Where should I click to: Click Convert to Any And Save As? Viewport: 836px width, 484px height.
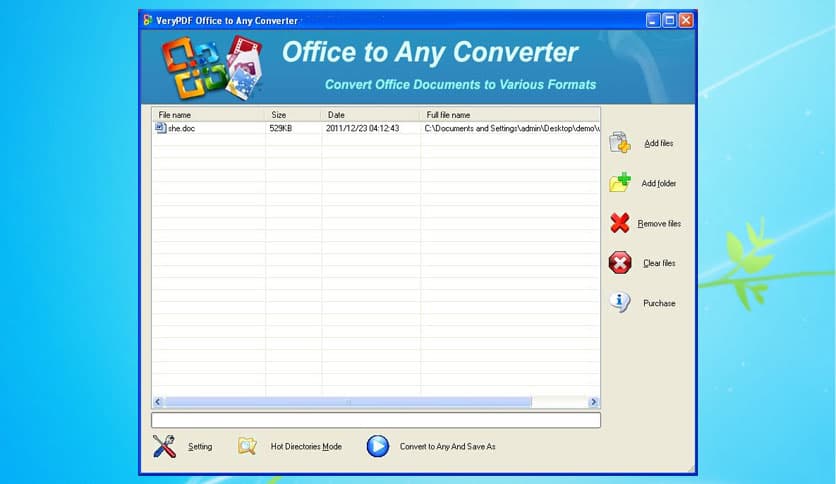click(447, 447)
